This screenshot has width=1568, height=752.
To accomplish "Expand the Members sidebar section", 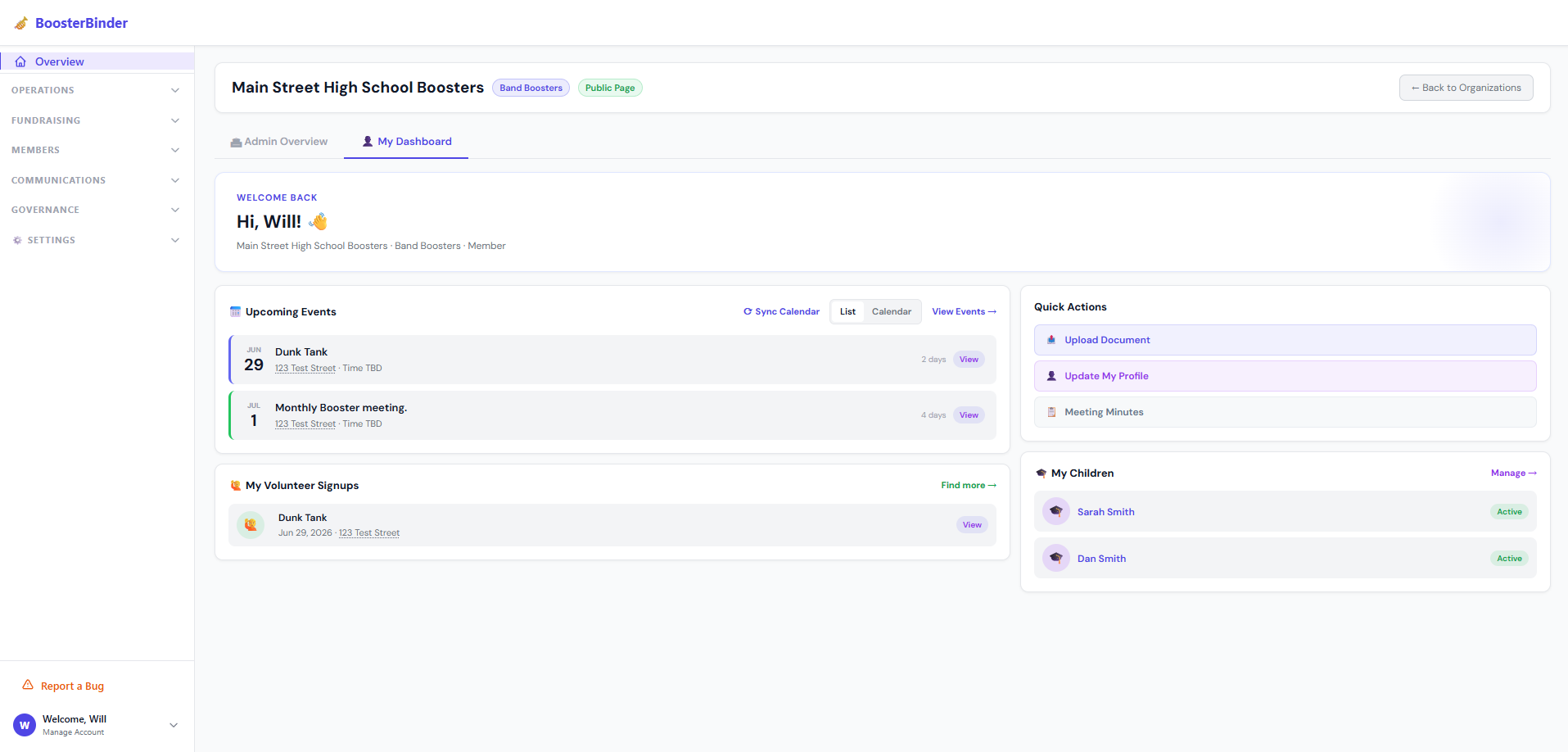I will [x=97, y=150].
